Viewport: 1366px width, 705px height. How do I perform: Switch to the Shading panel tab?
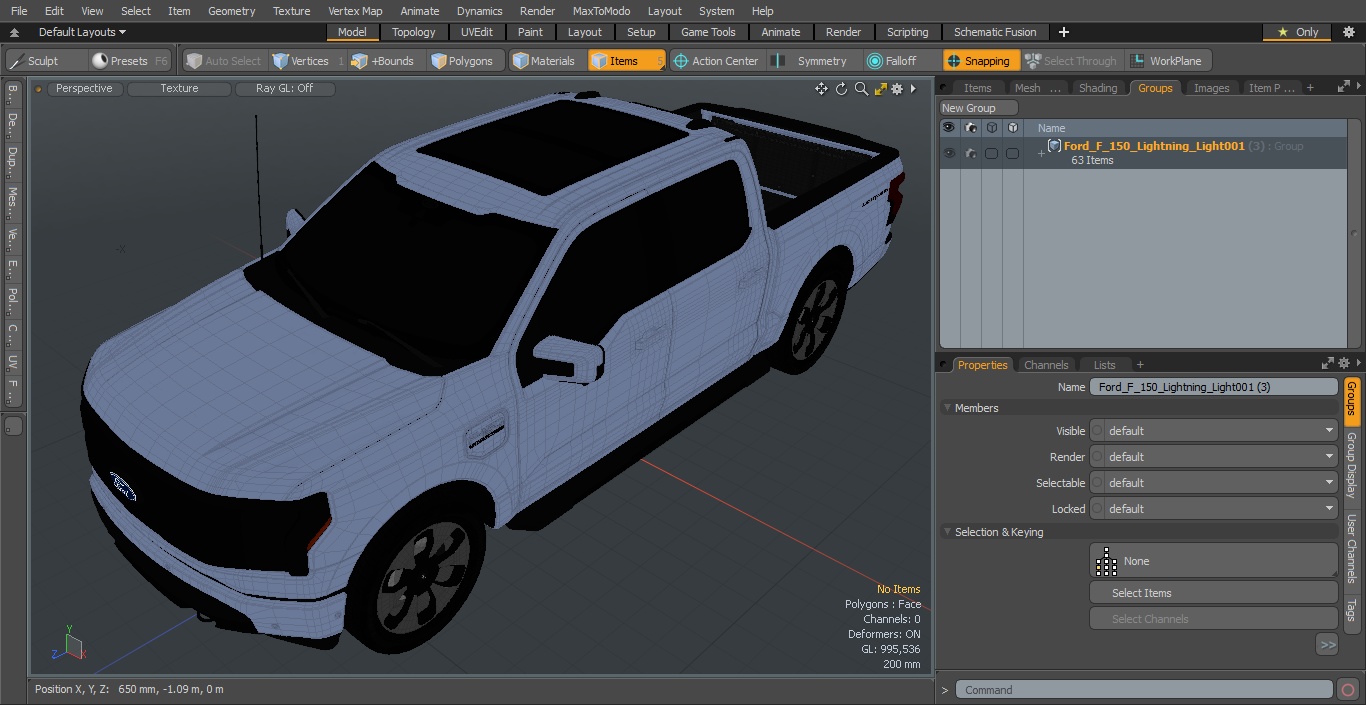pyautogui.click(x=1098, y=88)
